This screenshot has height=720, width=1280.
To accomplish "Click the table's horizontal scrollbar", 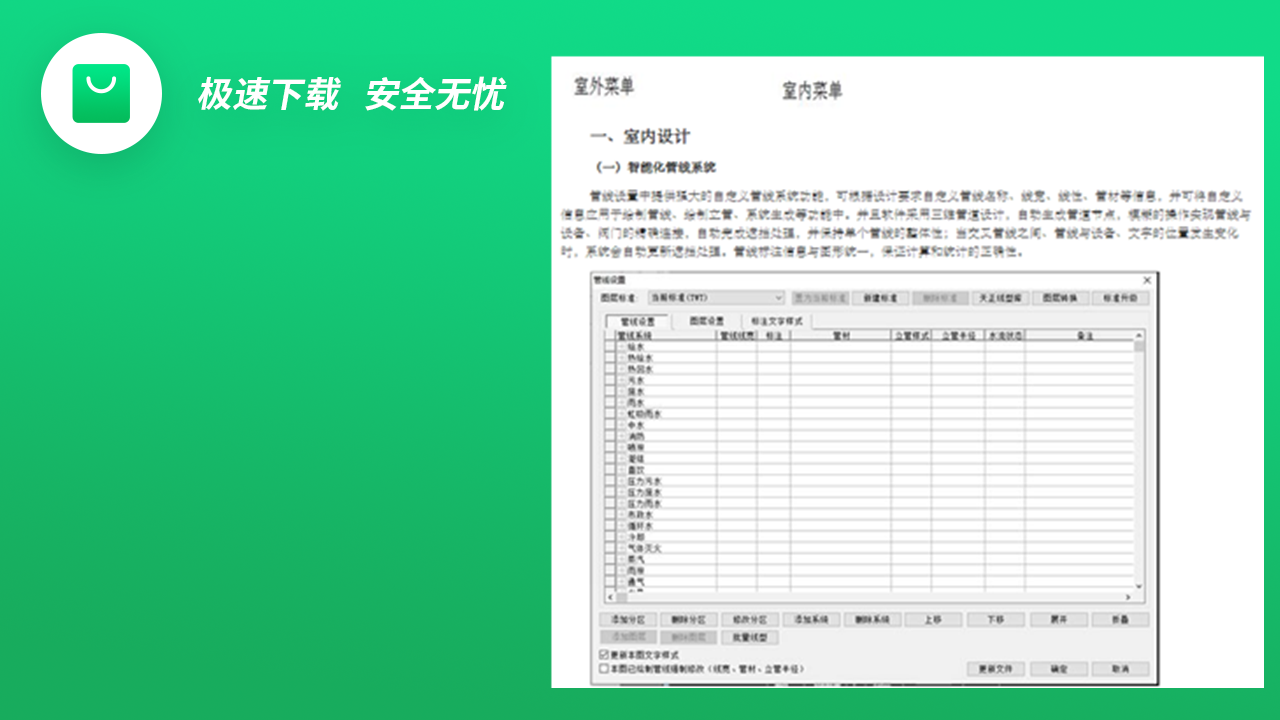I will (x=870, y=597).
